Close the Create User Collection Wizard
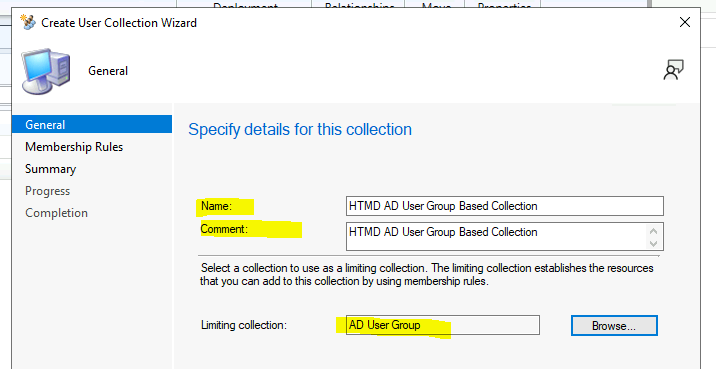This screenshot has height=369, width=716. [x=684, y=22]
